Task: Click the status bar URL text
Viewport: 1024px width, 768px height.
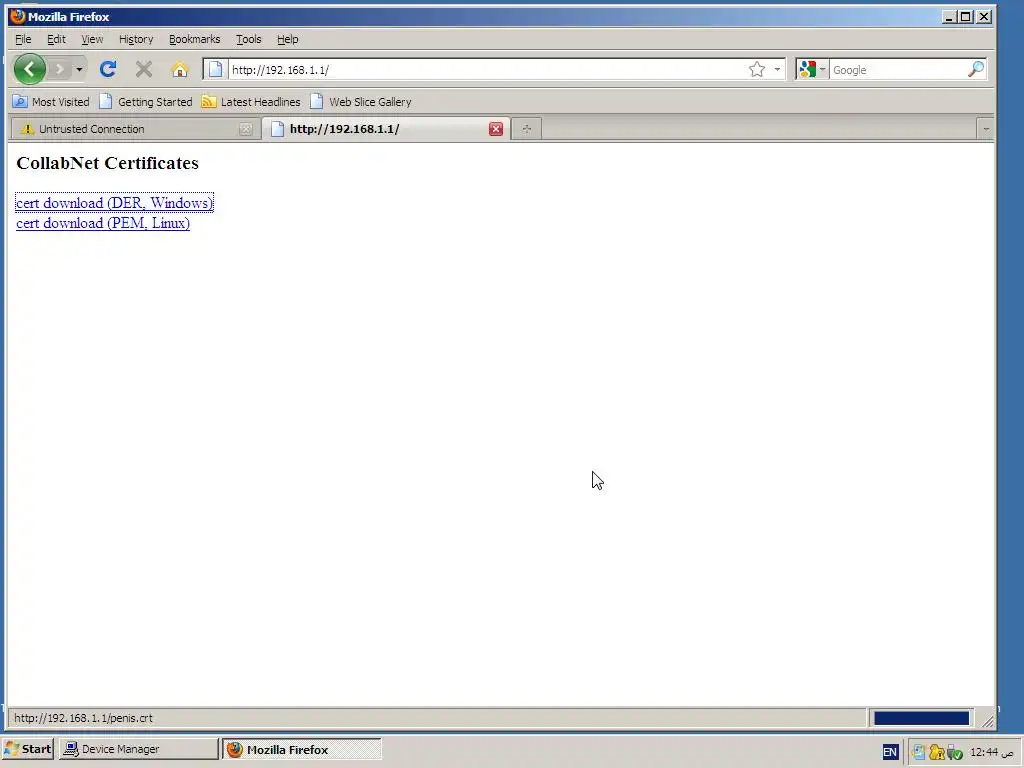Action: pyautogui.click(x=84, y=718)
